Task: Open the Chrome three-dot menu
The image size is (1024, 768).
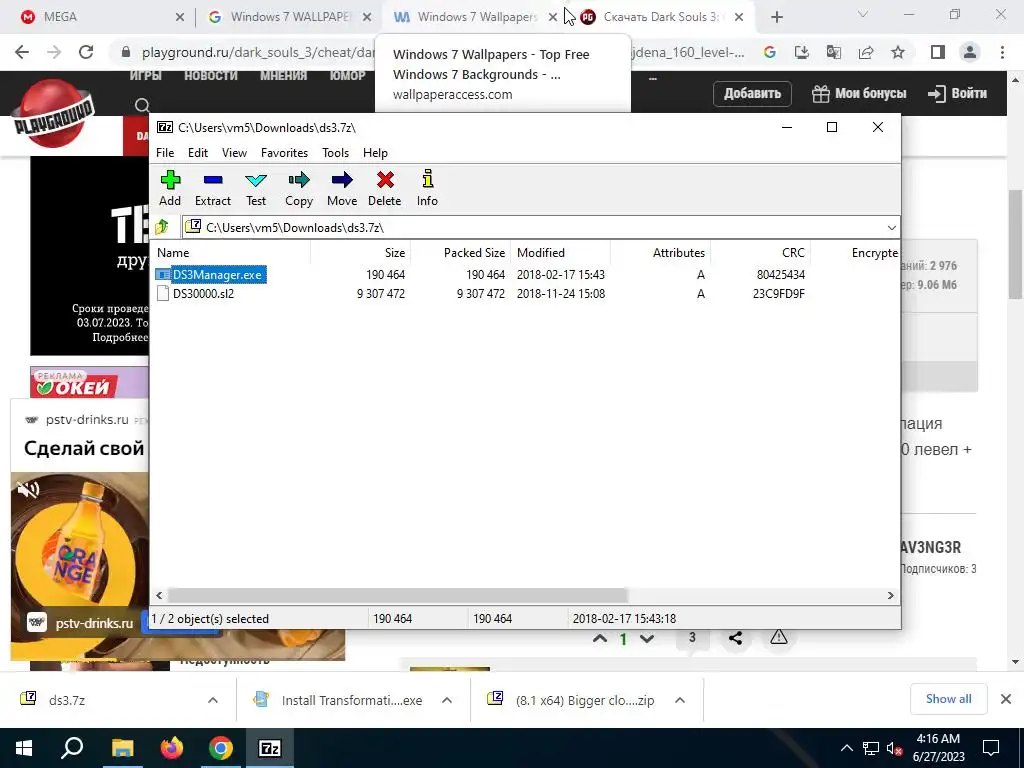Action: (1002, 52)
